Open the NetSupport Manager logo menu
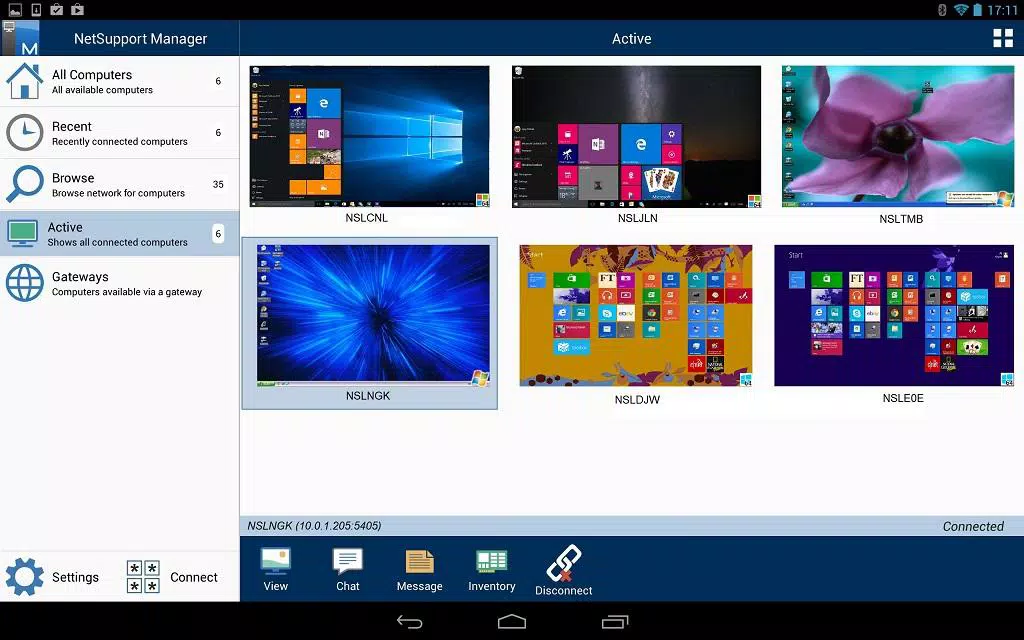 20,38
